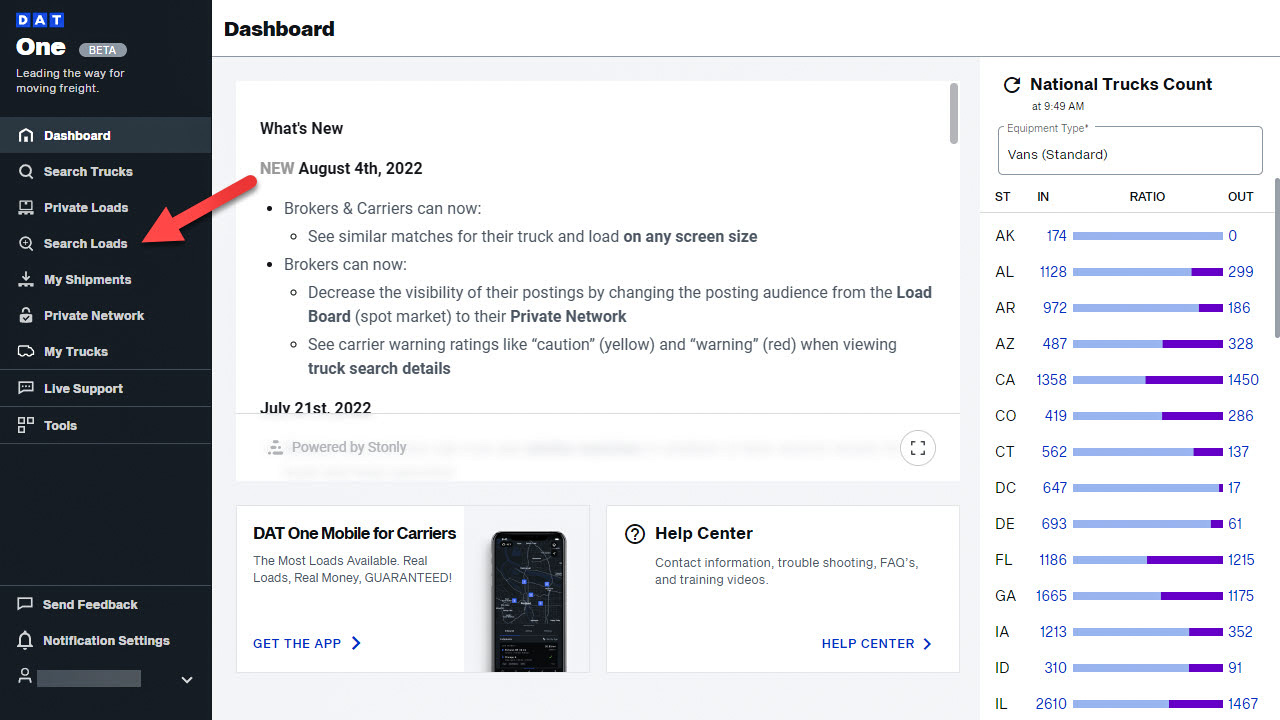Click the Private Loads sidebar icon

[26, 207]
